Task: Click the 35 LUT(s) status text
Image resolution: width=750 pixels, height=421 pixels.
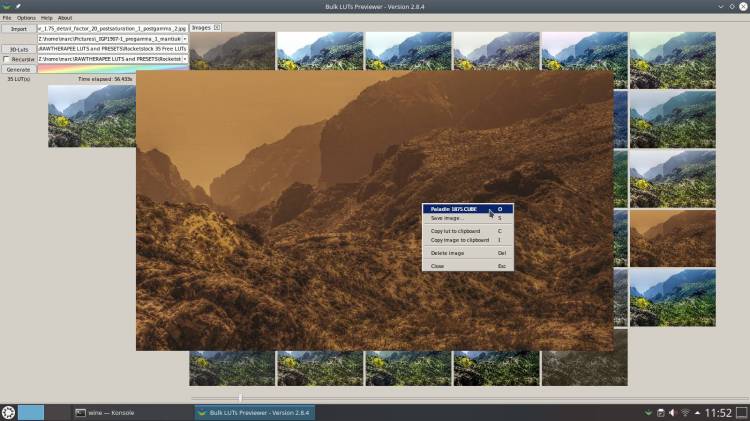Action: (19, 79)
